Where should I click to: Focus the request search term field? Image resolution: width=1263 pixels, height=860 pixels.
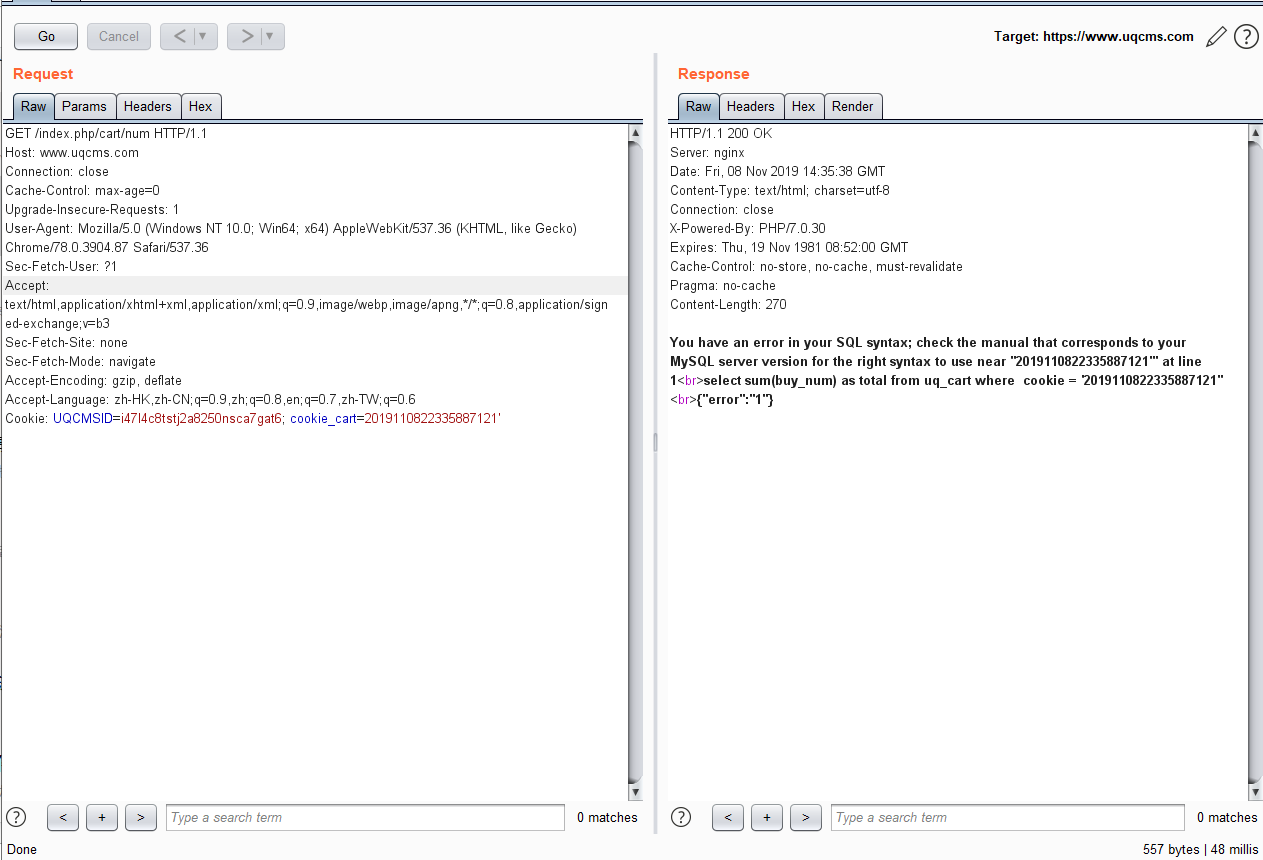[365, 817]
